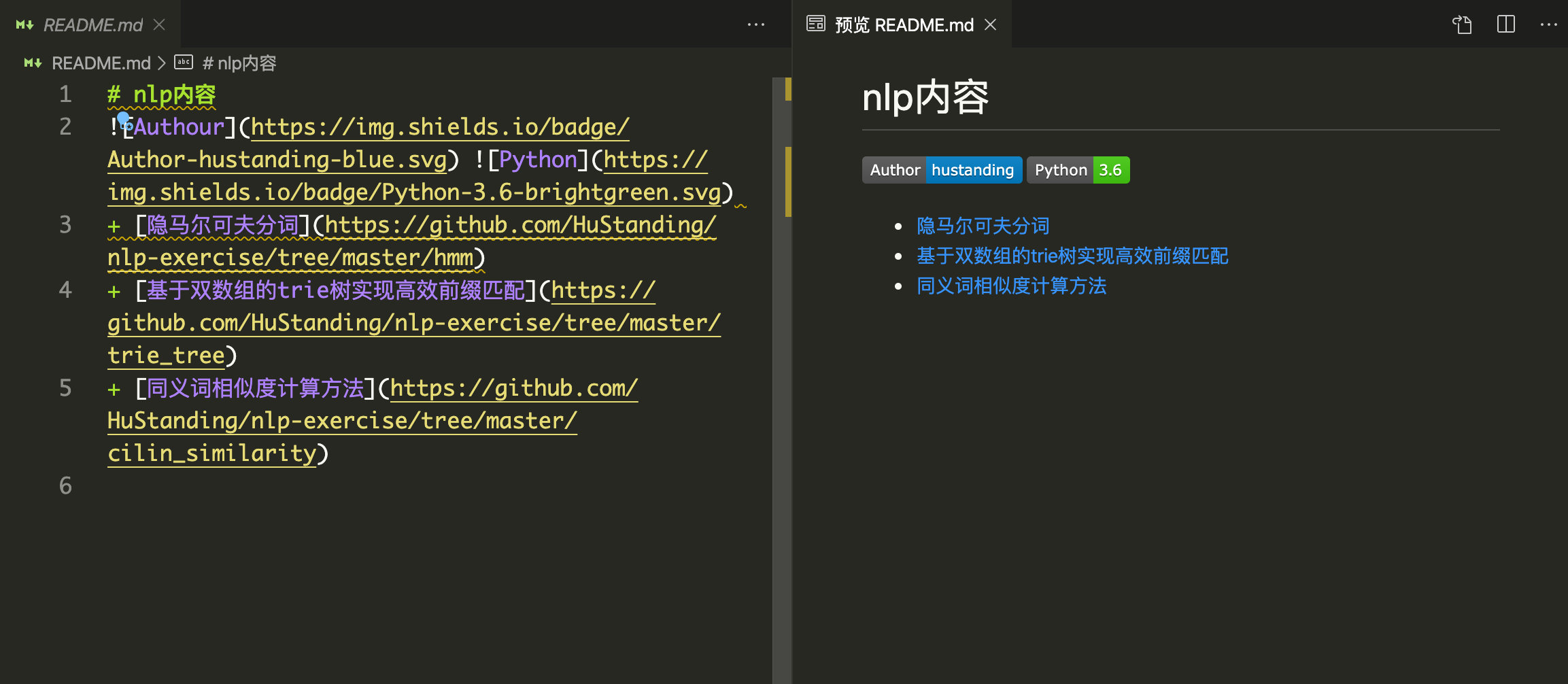Click the Author hustanding badge image
This screenshot has width=1568, height=684.
[942, 170]
